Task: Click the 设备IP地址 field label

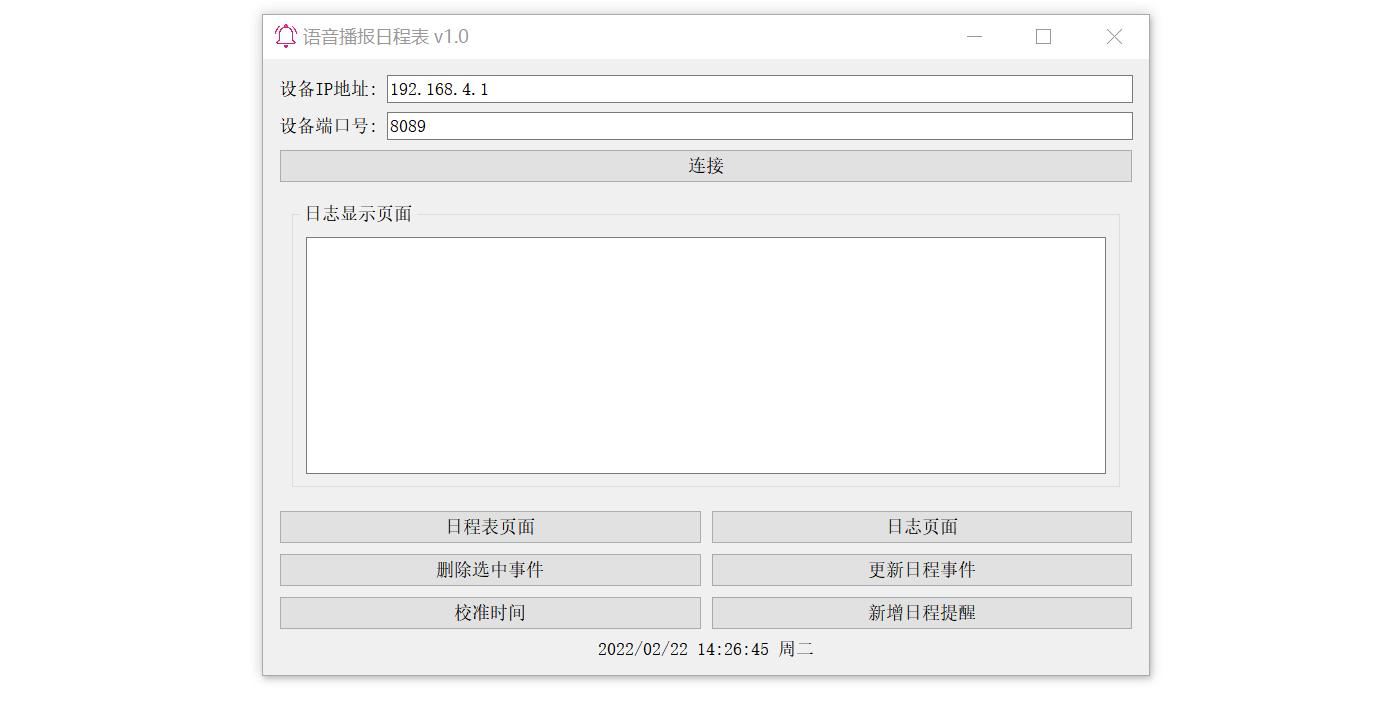Action: (328, 88)
